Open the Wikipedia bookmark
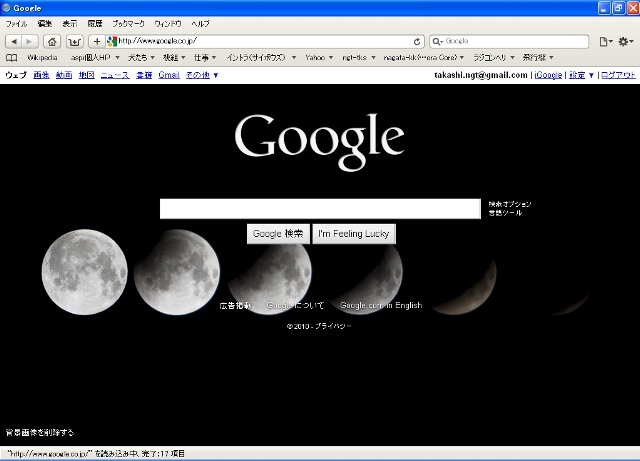The image size is (640, 461). click(x=42, y=58)
